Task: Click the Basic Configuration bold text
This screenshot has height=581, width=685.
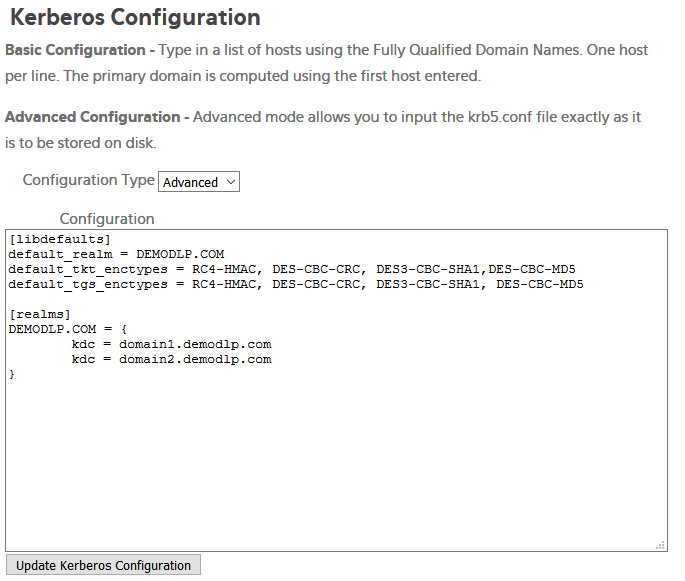Action: point(75,50)
